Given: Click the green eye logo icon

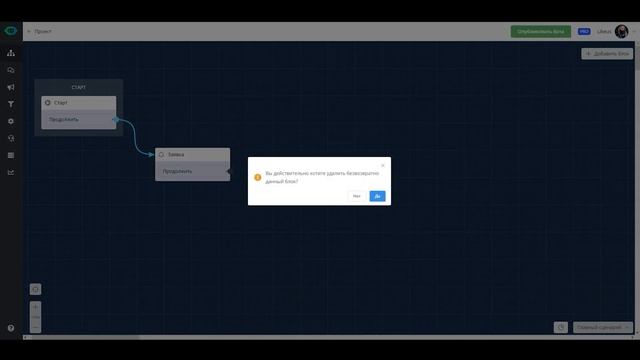Looking at the screenshot, I should pyautogui.click(x=11, y=31).
